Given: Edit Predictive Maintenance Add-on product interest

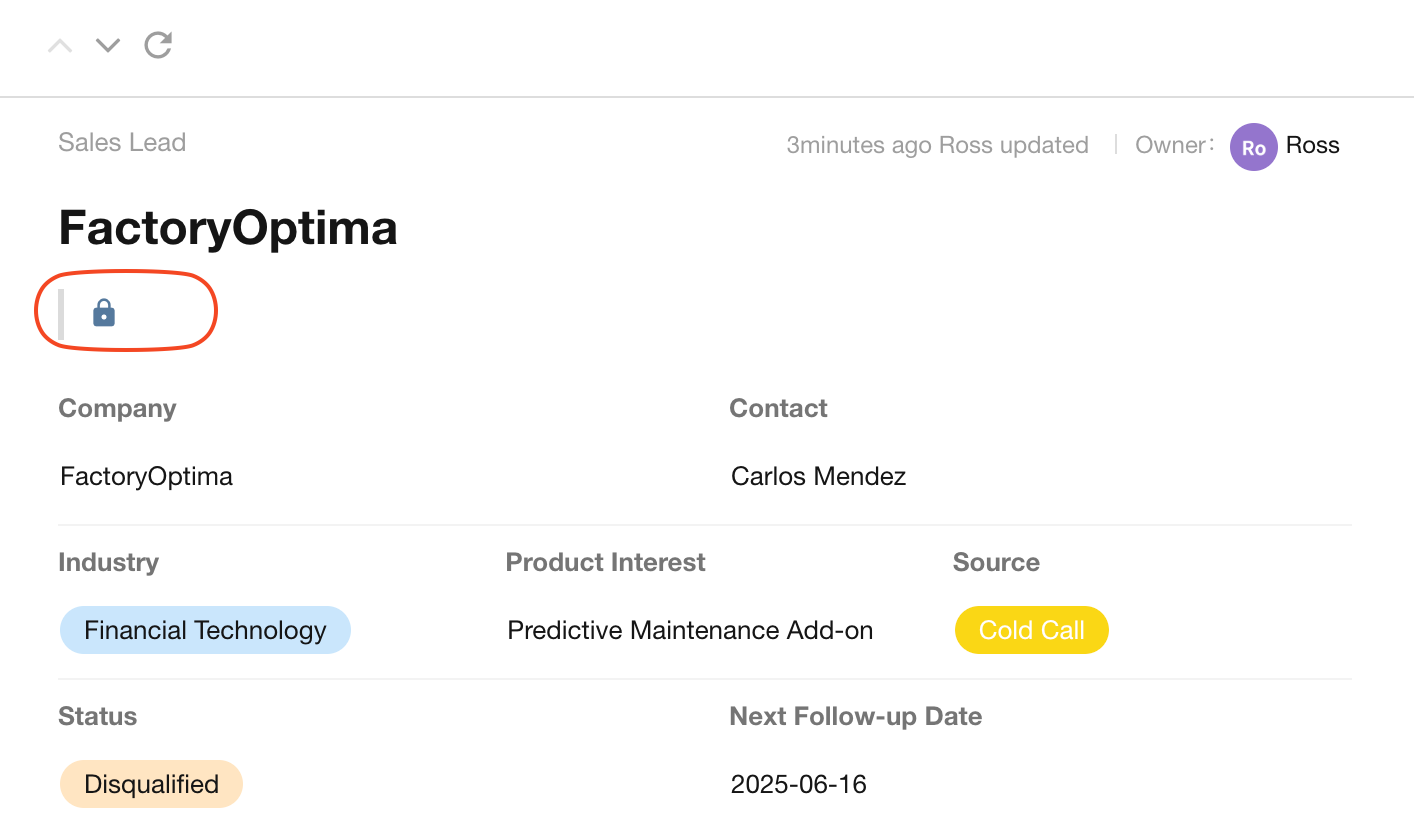Looking at the screenshot, I should coord(691,630).
